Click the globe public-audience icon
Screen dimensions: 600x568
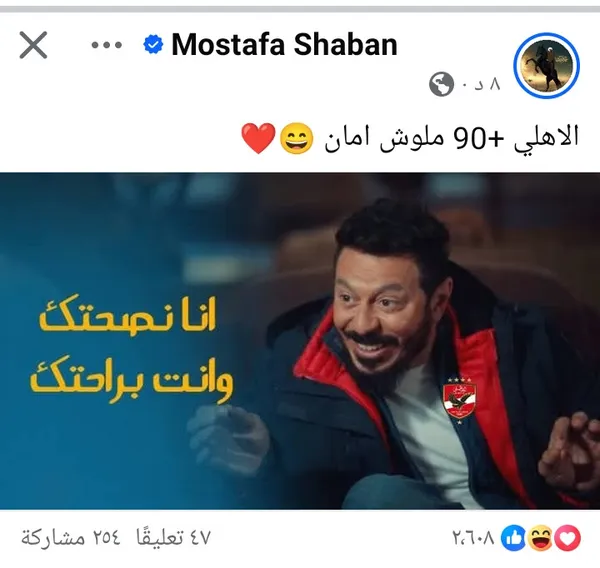point(441,85)
